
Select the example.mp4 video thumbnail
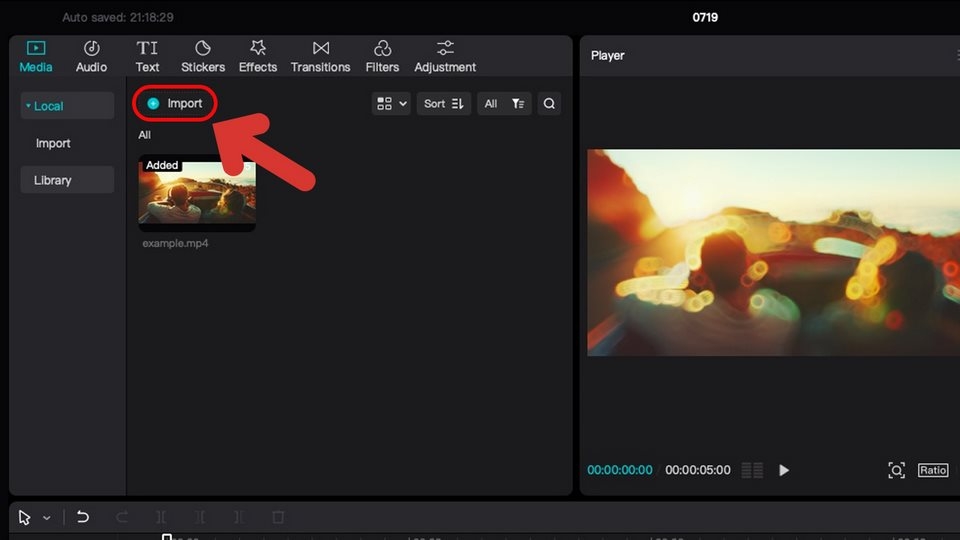(x=197, y=193)
